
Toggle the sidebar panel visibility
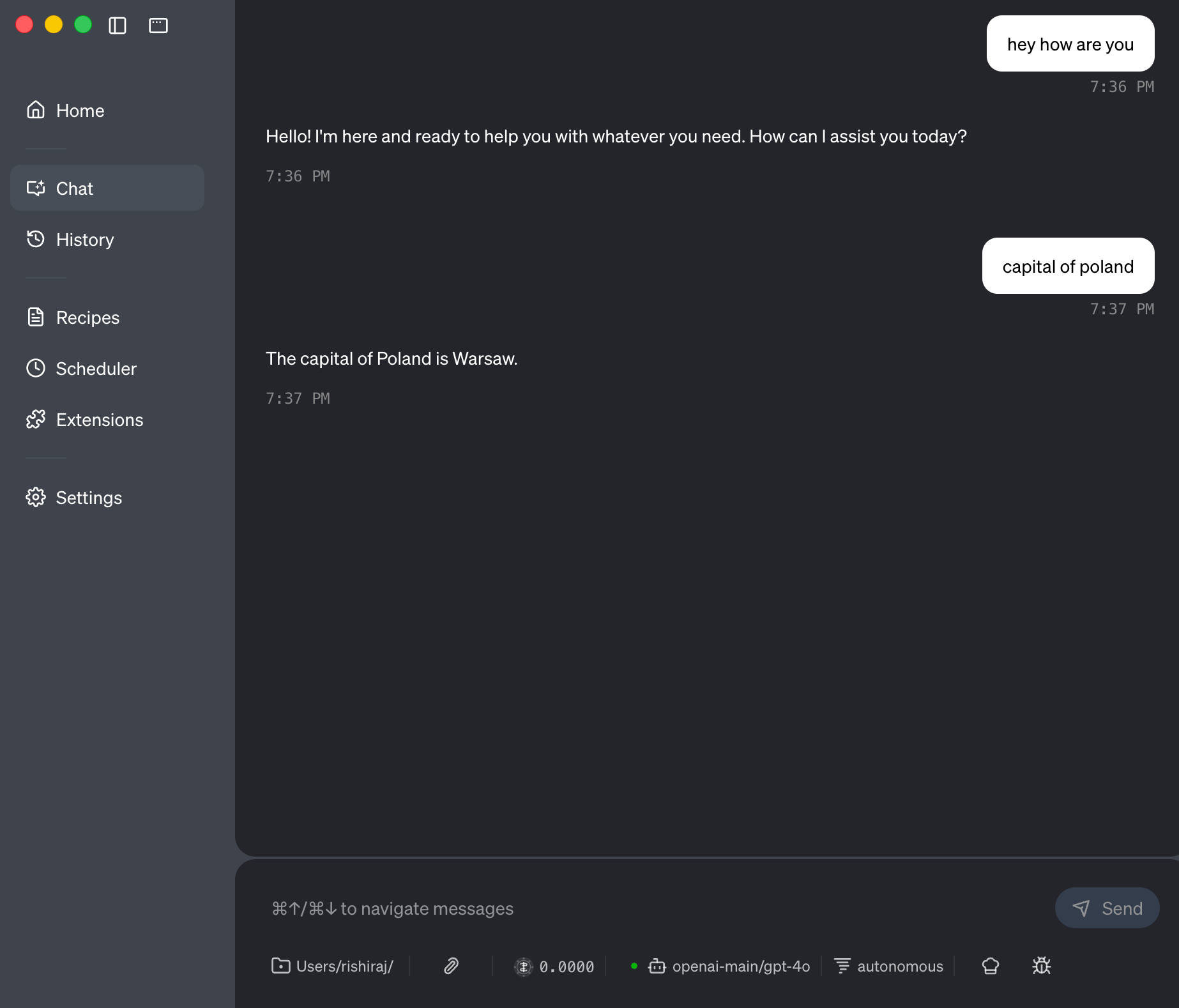(x=117, y=25)
